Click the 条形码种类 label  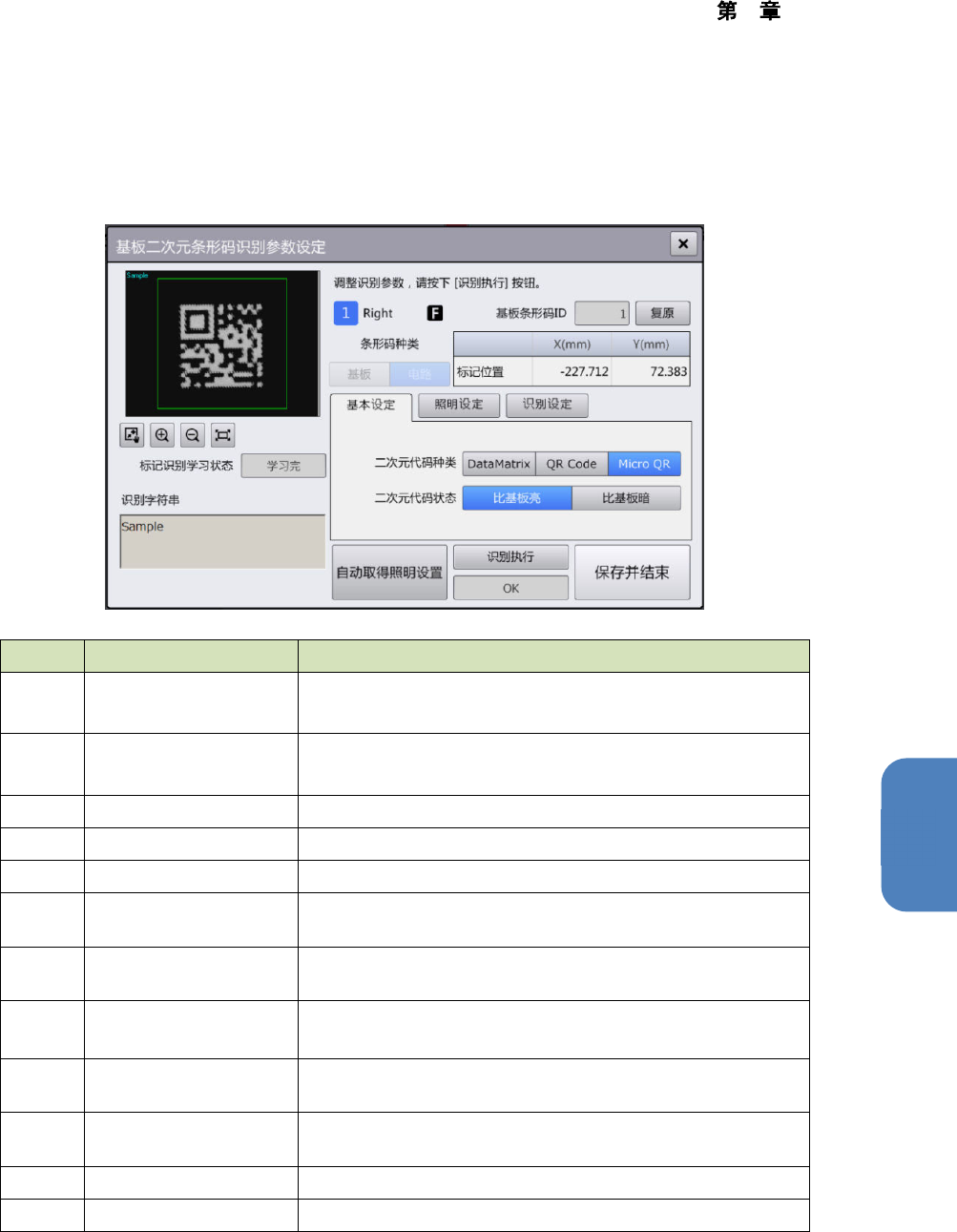[x=389, y=344]
